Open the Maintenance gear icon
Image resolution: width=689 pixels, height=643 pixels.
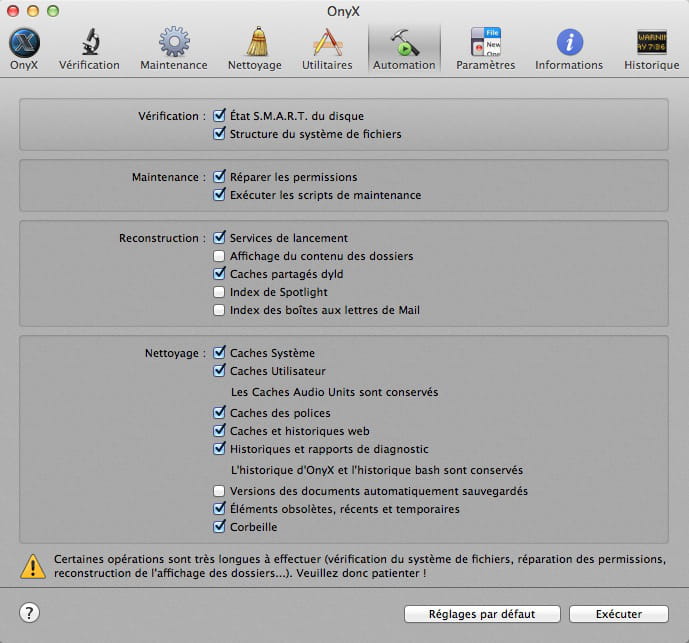click(174, 44)
